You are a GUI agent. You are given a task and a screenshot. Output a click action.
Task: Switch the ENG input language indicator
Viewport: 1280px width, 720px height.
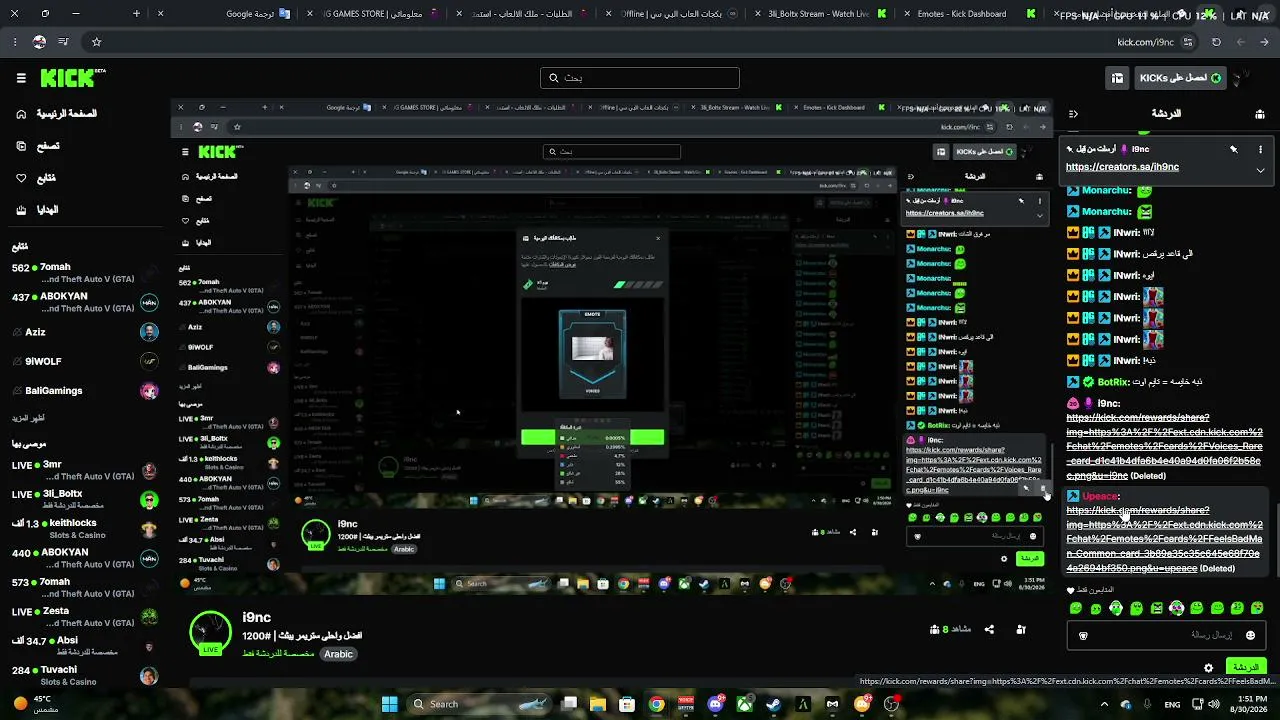[1172, 704]
